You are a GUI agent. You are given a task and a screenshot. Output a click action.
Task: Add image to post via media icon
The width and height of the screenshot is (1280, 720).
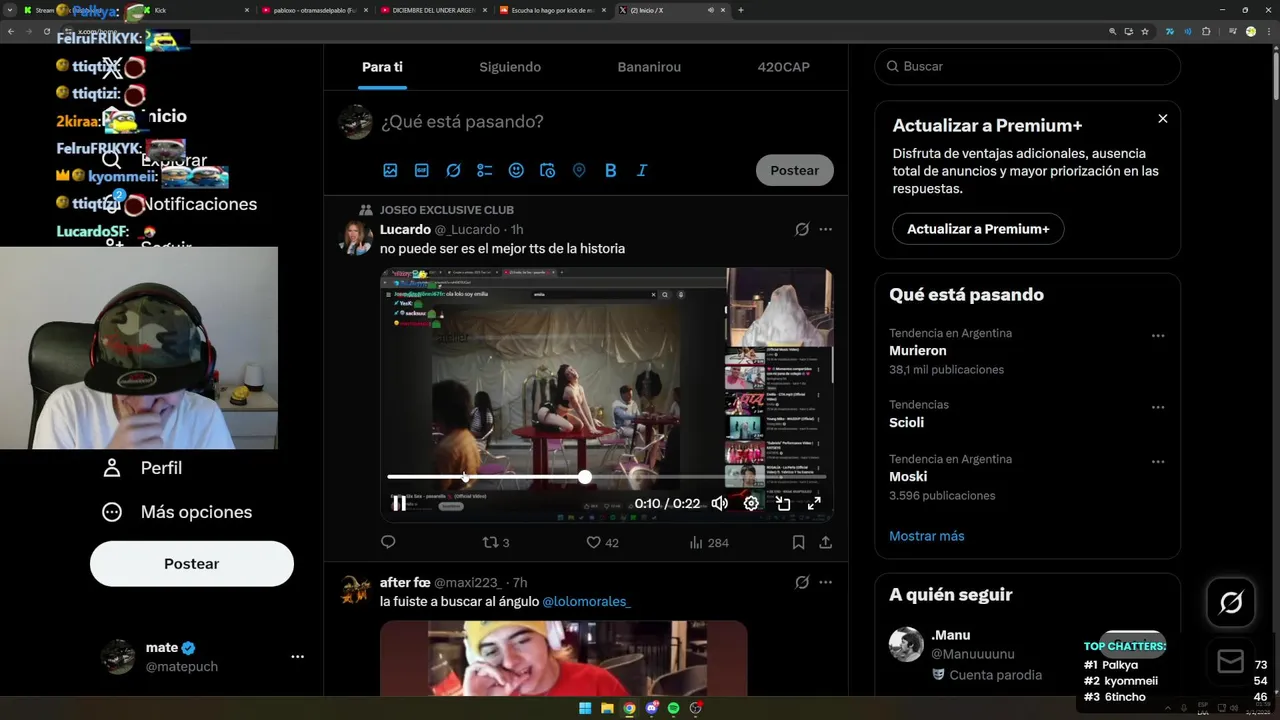click(x=390, y=171)
